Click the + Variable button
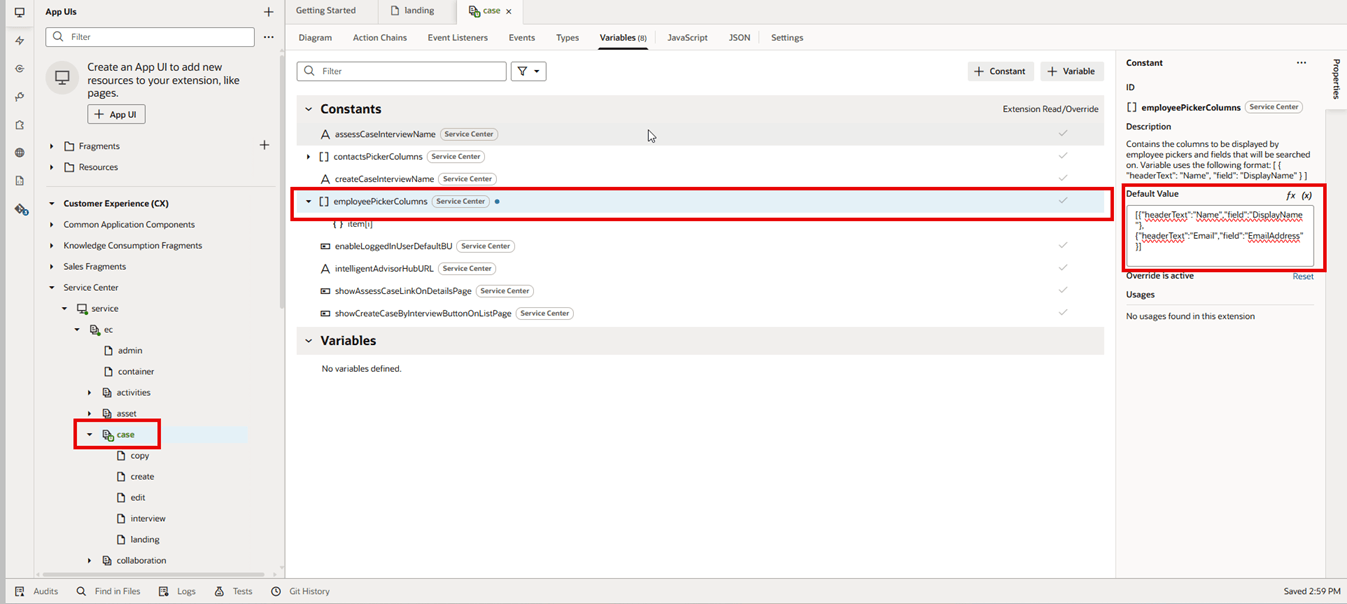 pos(1072,71)
